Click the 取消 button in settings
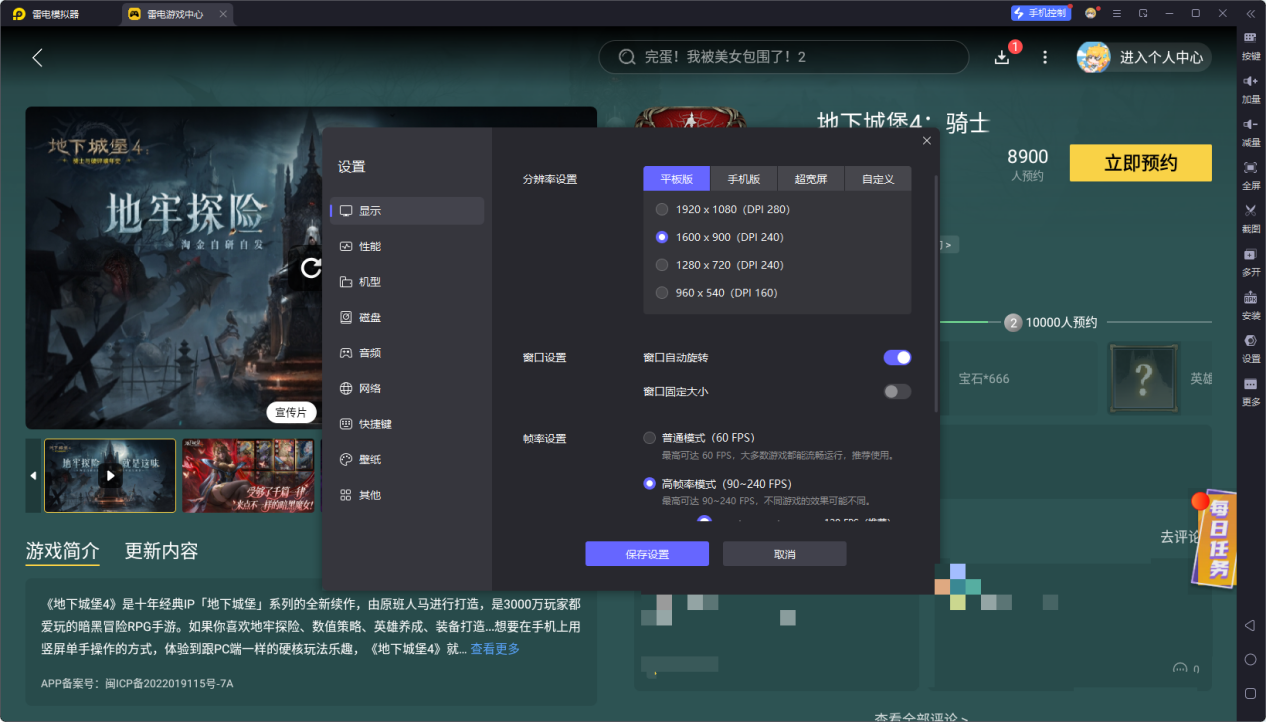Screen dimensions: 1266x722 pos(785,554)
